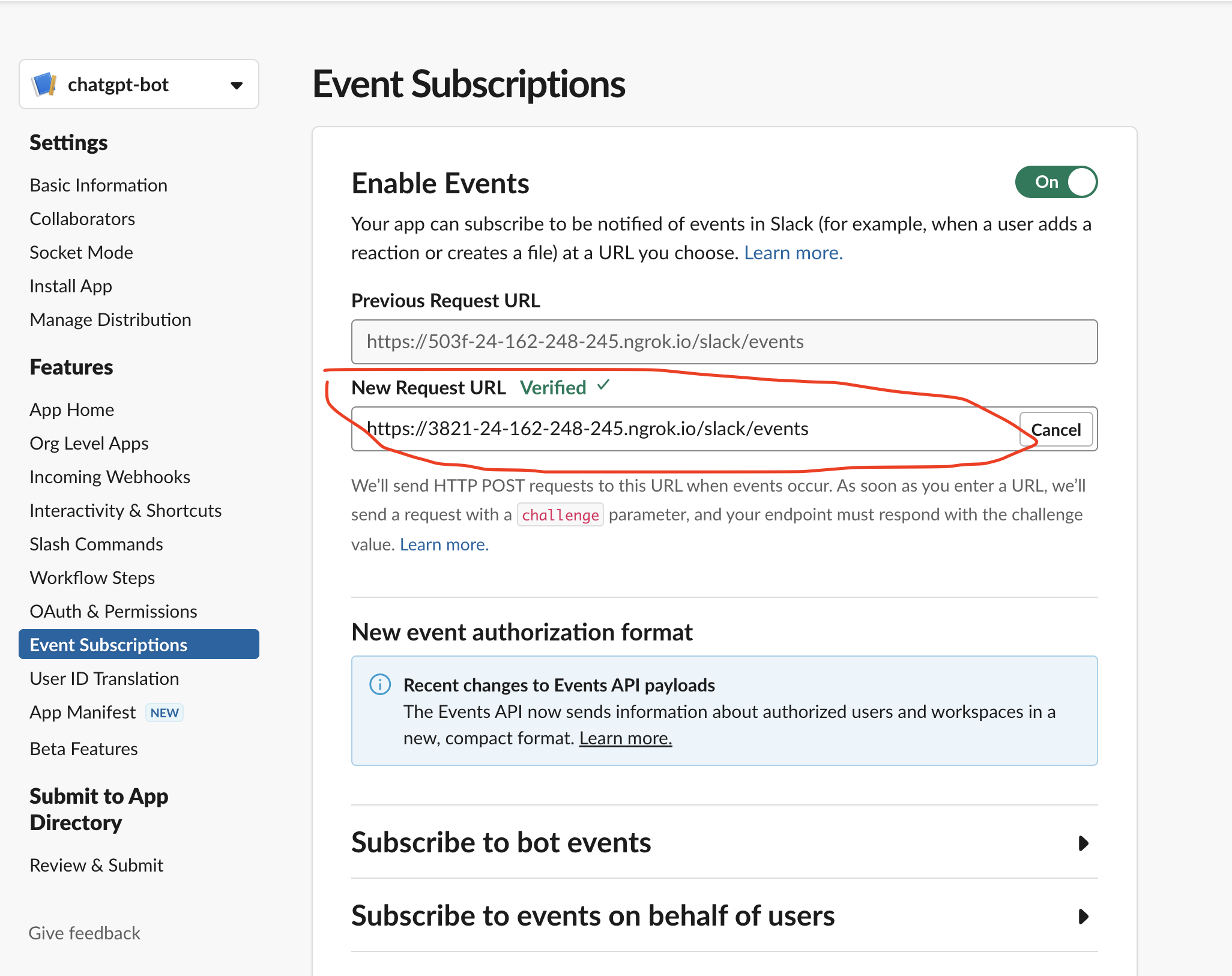Open Incoming Webhooks settings
The height and width of the screenshot is (976, 1232).
click(110, 477)
